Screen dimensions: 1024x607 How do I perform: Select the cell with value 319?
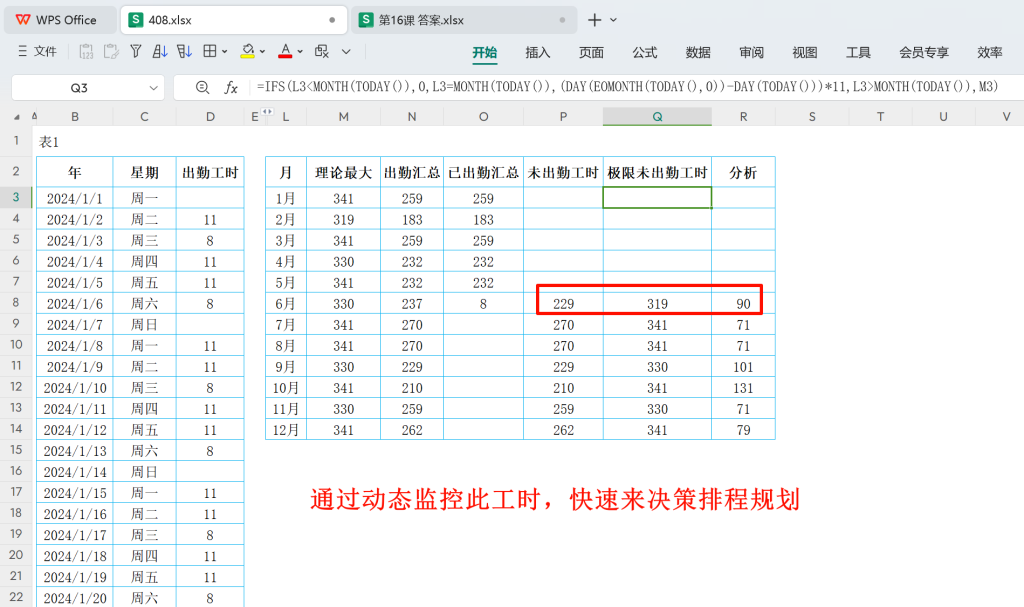657,304
